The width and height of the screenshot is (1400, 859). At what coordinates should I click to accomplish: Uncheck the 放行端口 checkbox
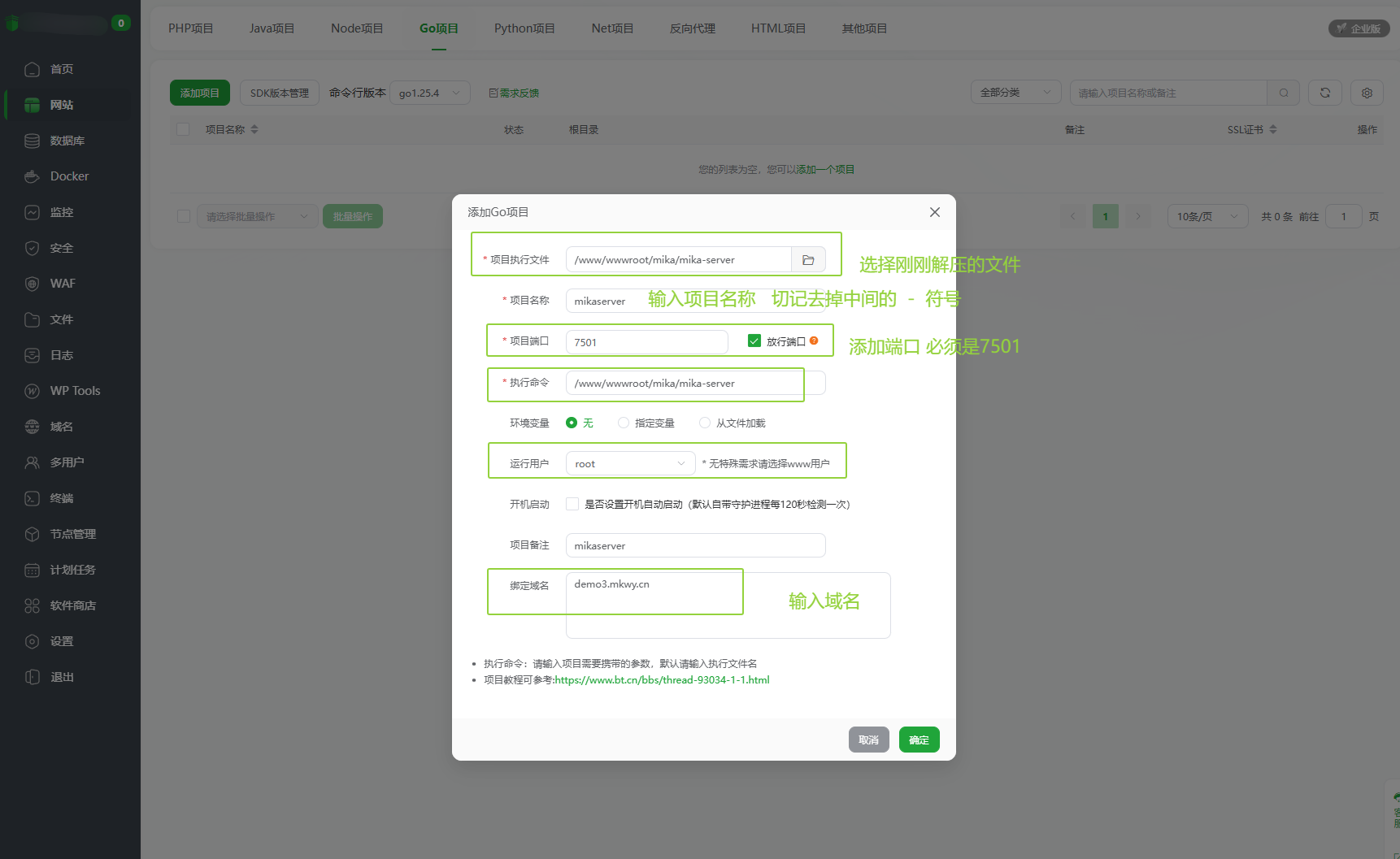click(754, 341)
